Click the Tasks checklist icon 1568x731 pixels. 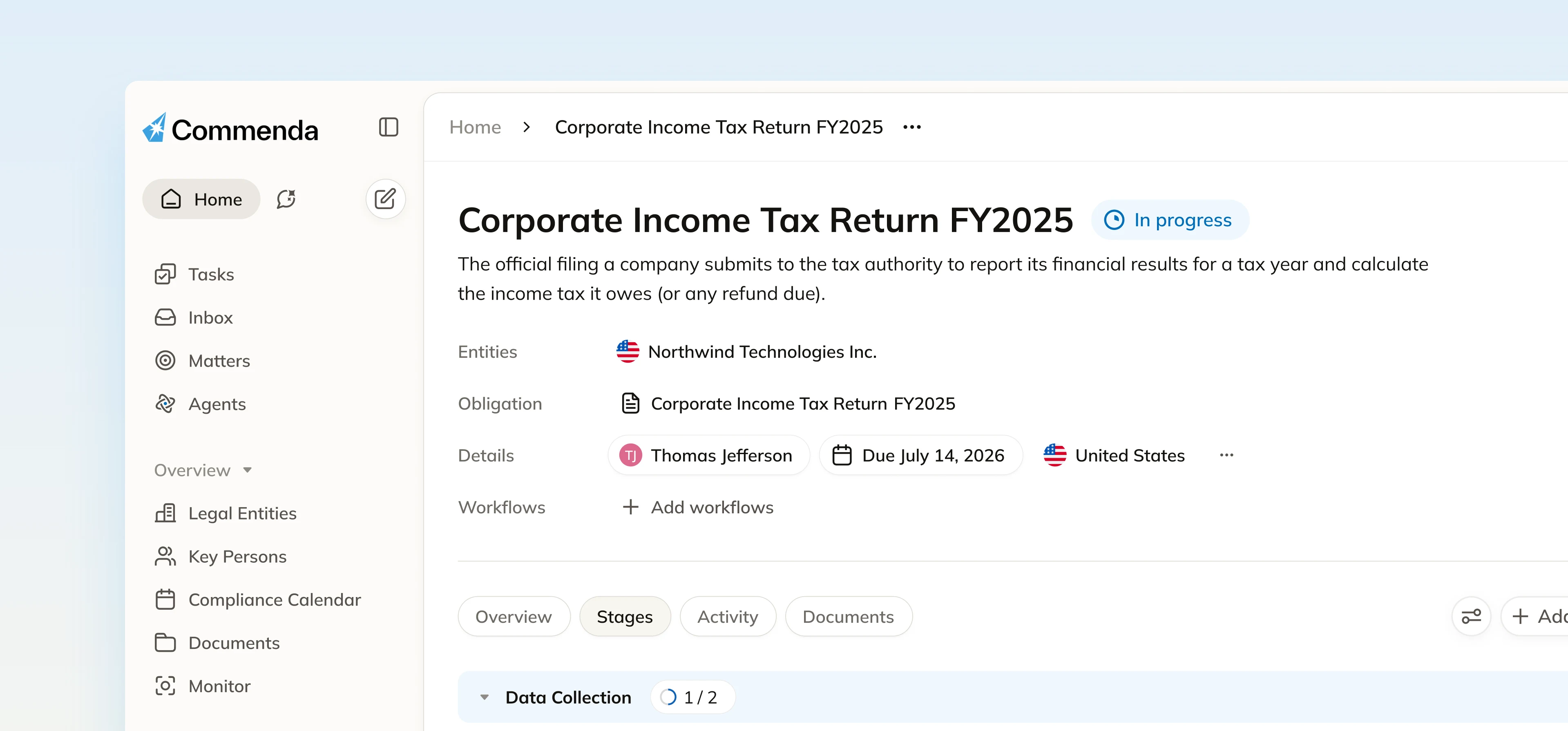click(165, 274)
